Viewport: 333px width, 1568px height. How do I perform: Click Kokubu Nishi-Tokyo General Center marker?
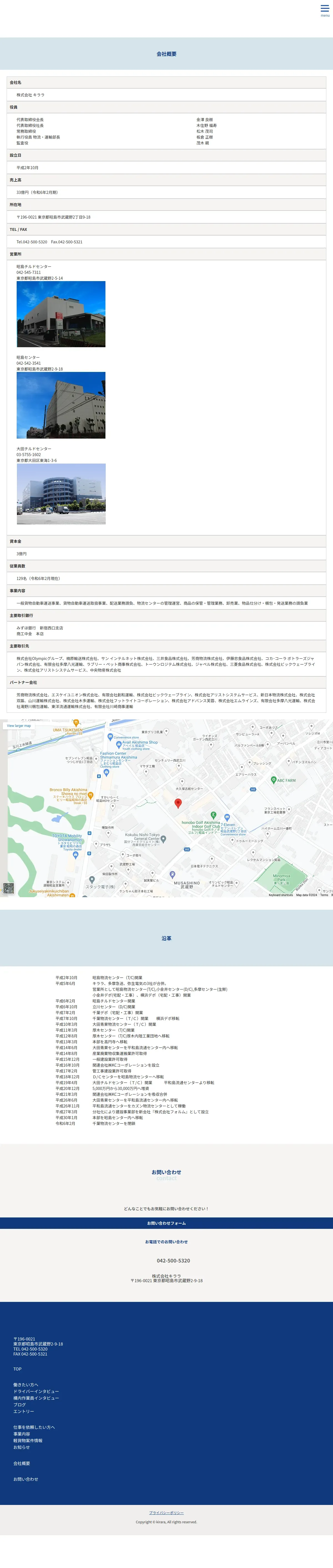163,839
